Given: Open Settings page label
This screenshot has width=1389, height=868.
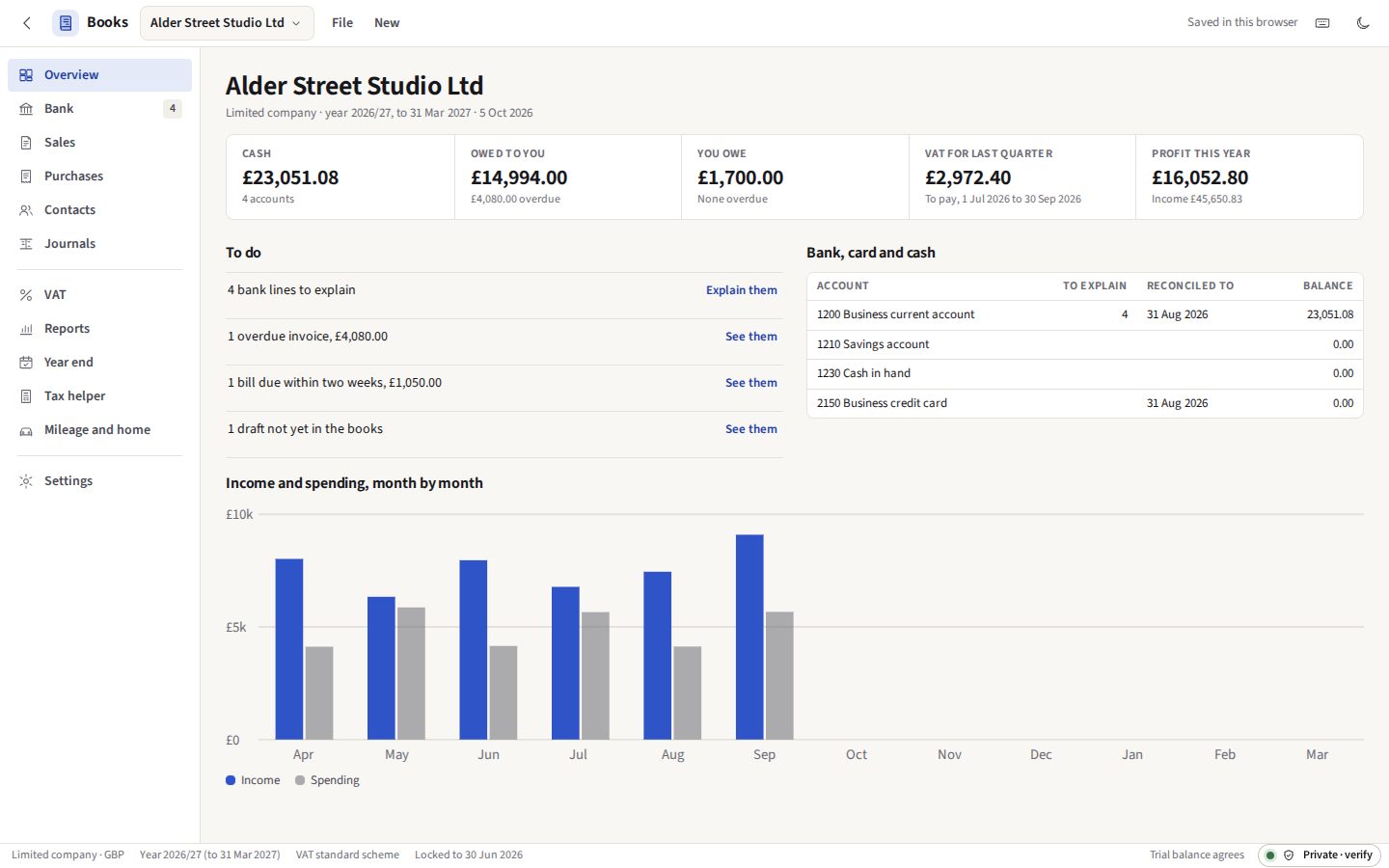Looking at the screenshot, I should tap(68, 481).
